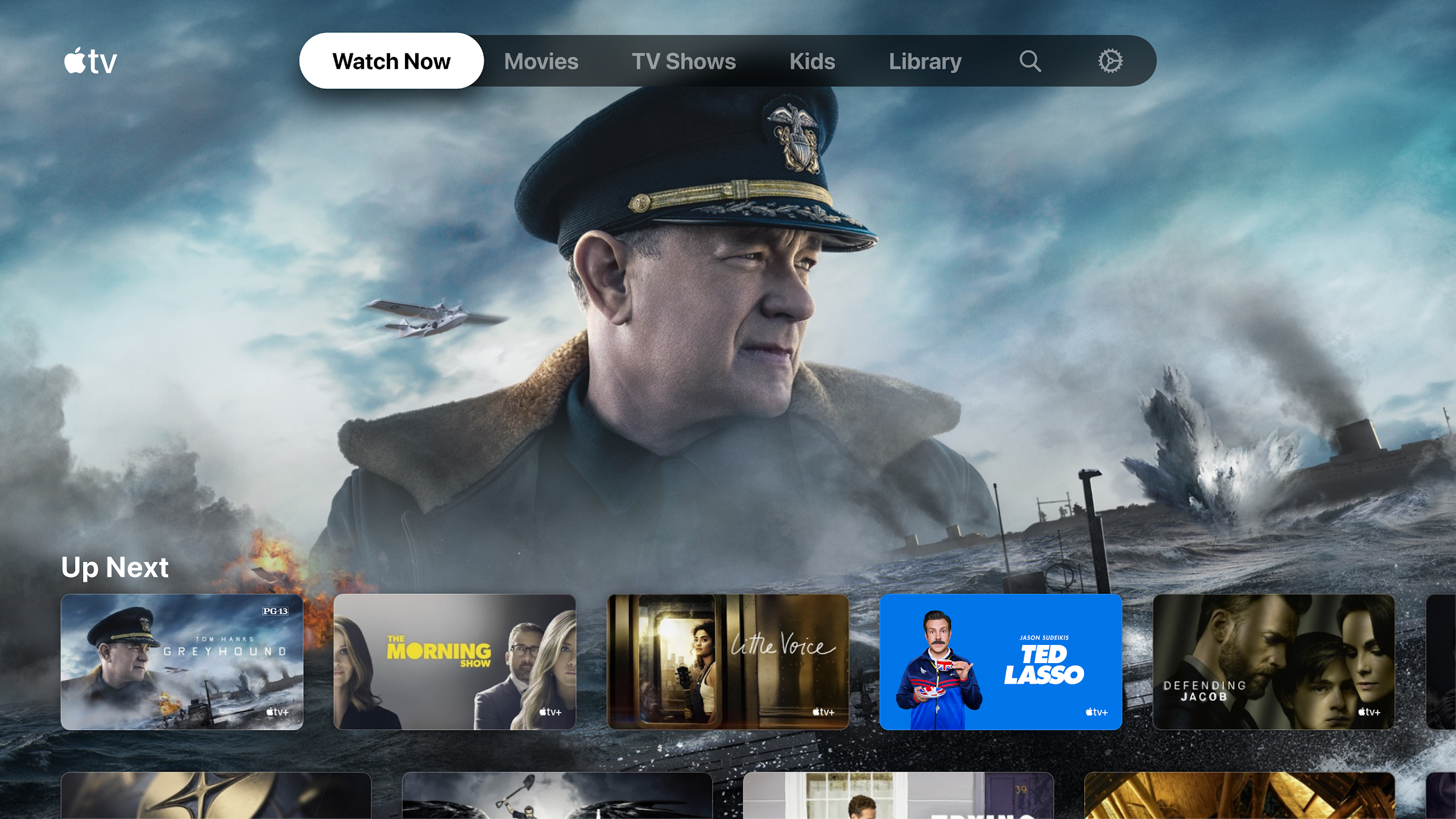This screenshot has width=1456, height=819.
Task: Open the Movies menu item
Action: tap(541, 61)
